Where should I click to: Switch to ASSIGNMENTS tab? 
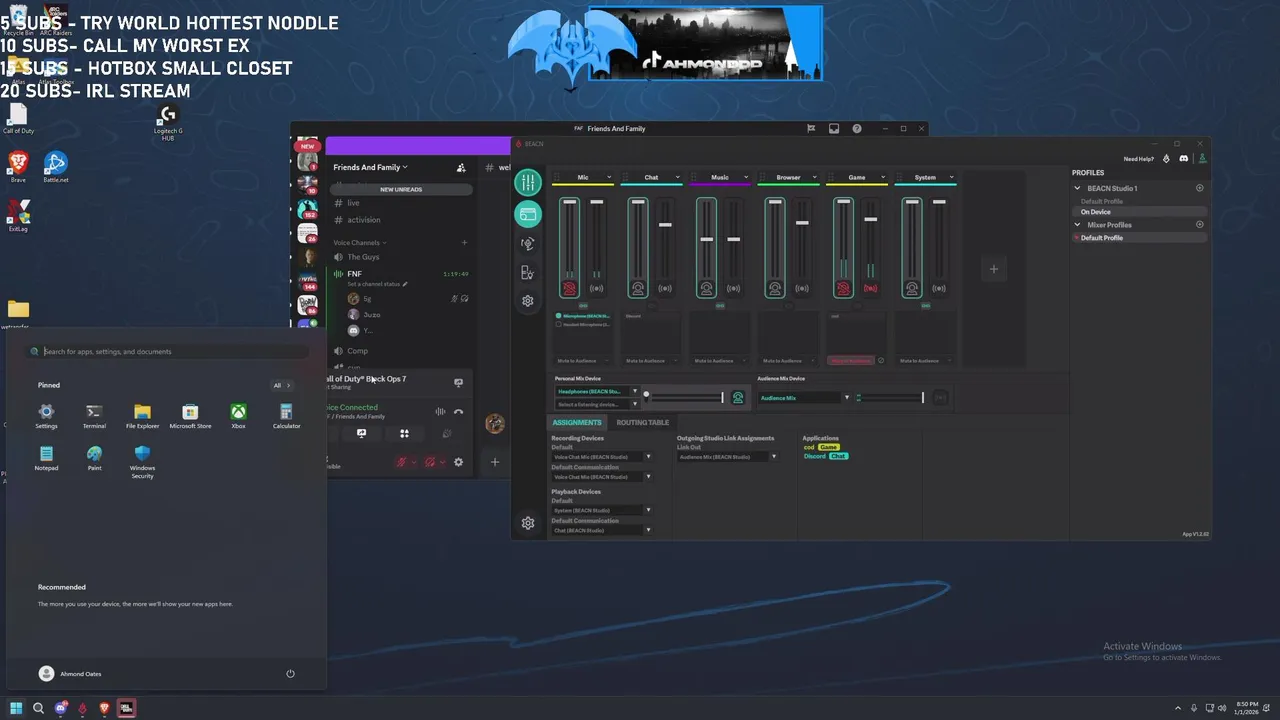[x=577, y=422]
